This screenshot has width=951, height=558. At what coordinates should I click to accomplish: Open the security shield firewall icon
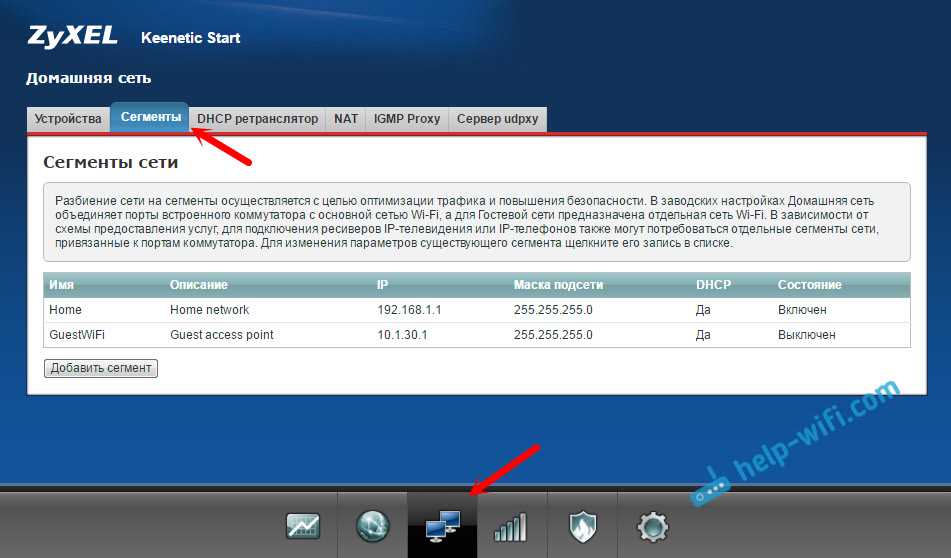[582, 526]
